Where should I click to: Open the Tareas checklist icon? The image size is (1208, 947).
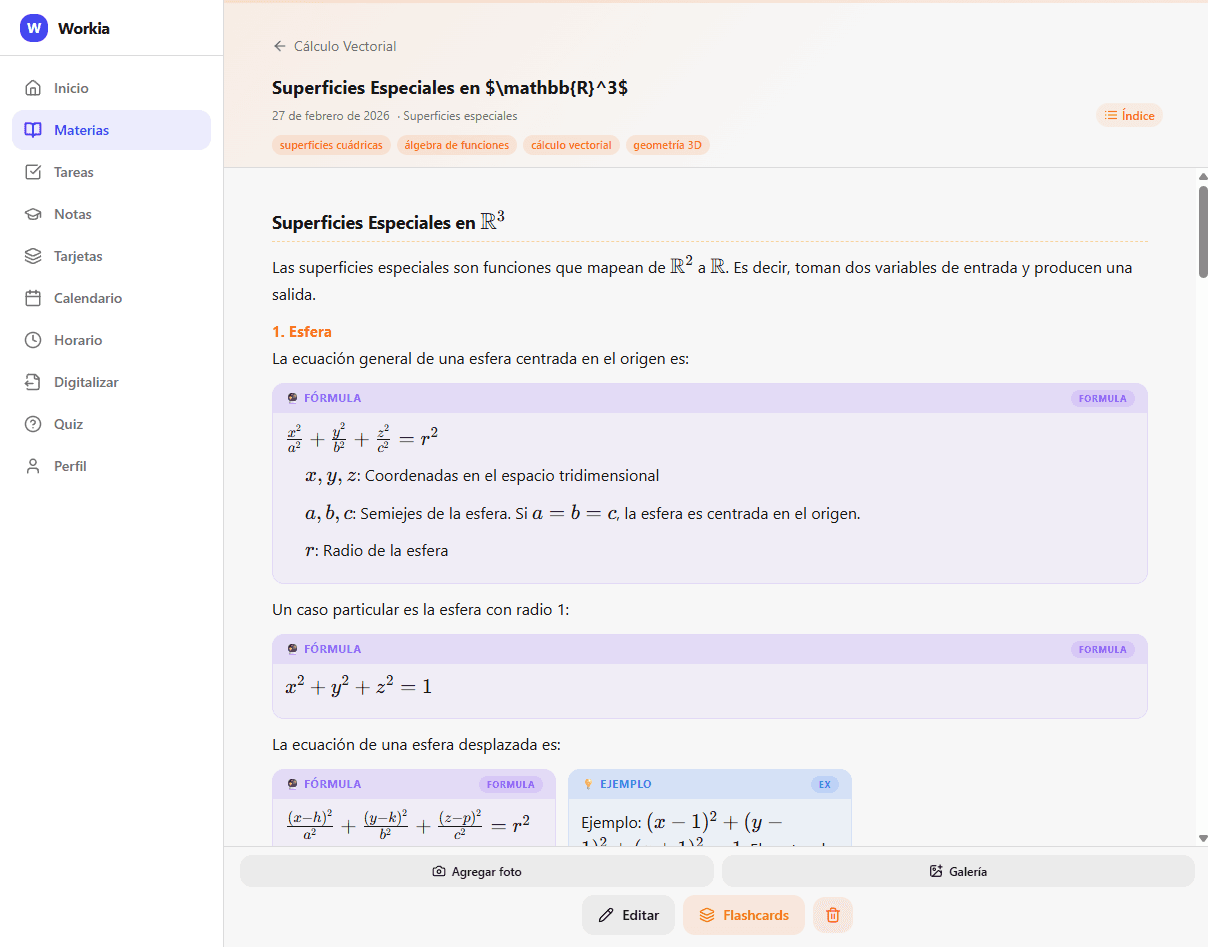point(33,172)
